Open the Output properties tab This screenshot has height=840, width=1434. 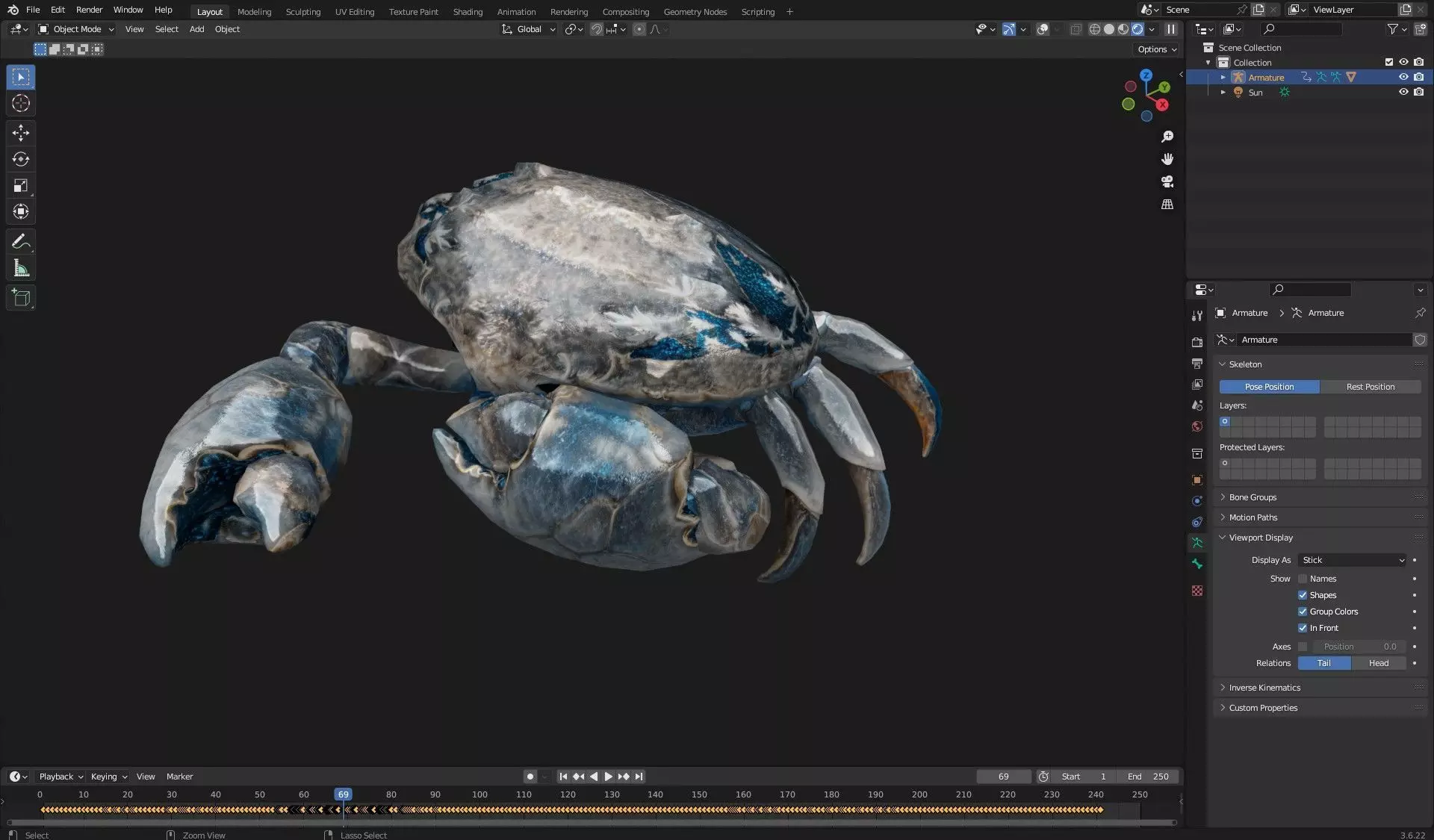click(1197, 363)
